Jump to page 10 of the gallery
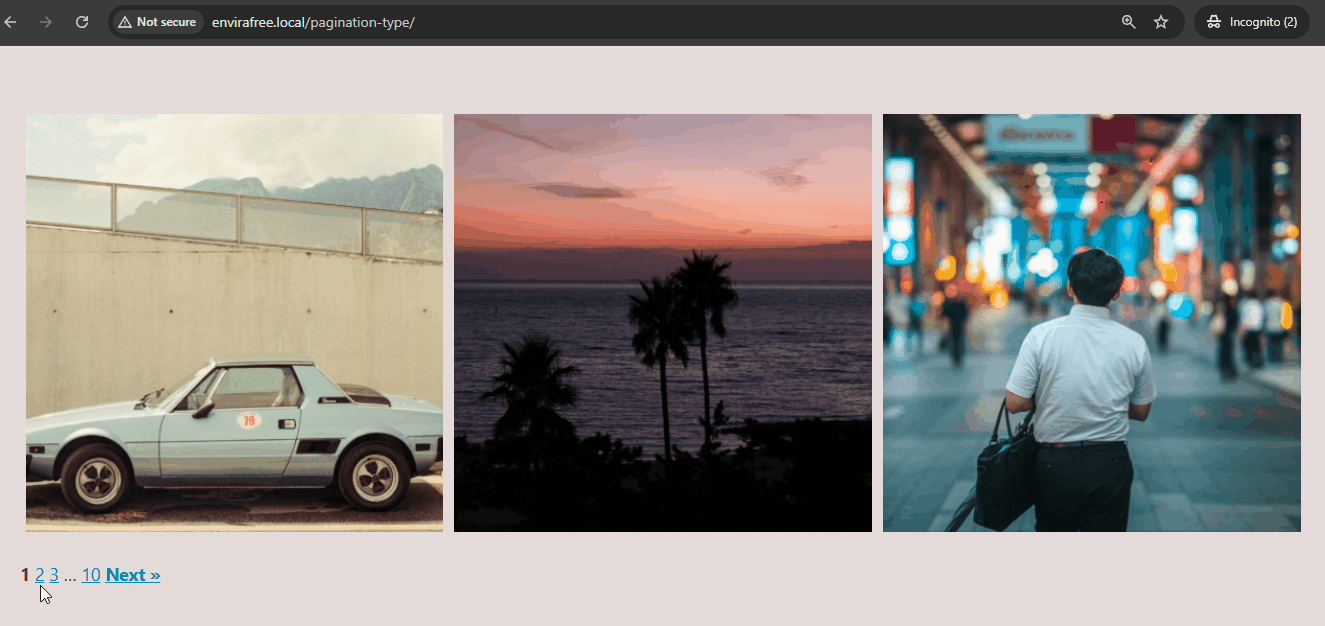Viewport: 1325px width, 626px height. pyautogui.click(x=90, y=574)
